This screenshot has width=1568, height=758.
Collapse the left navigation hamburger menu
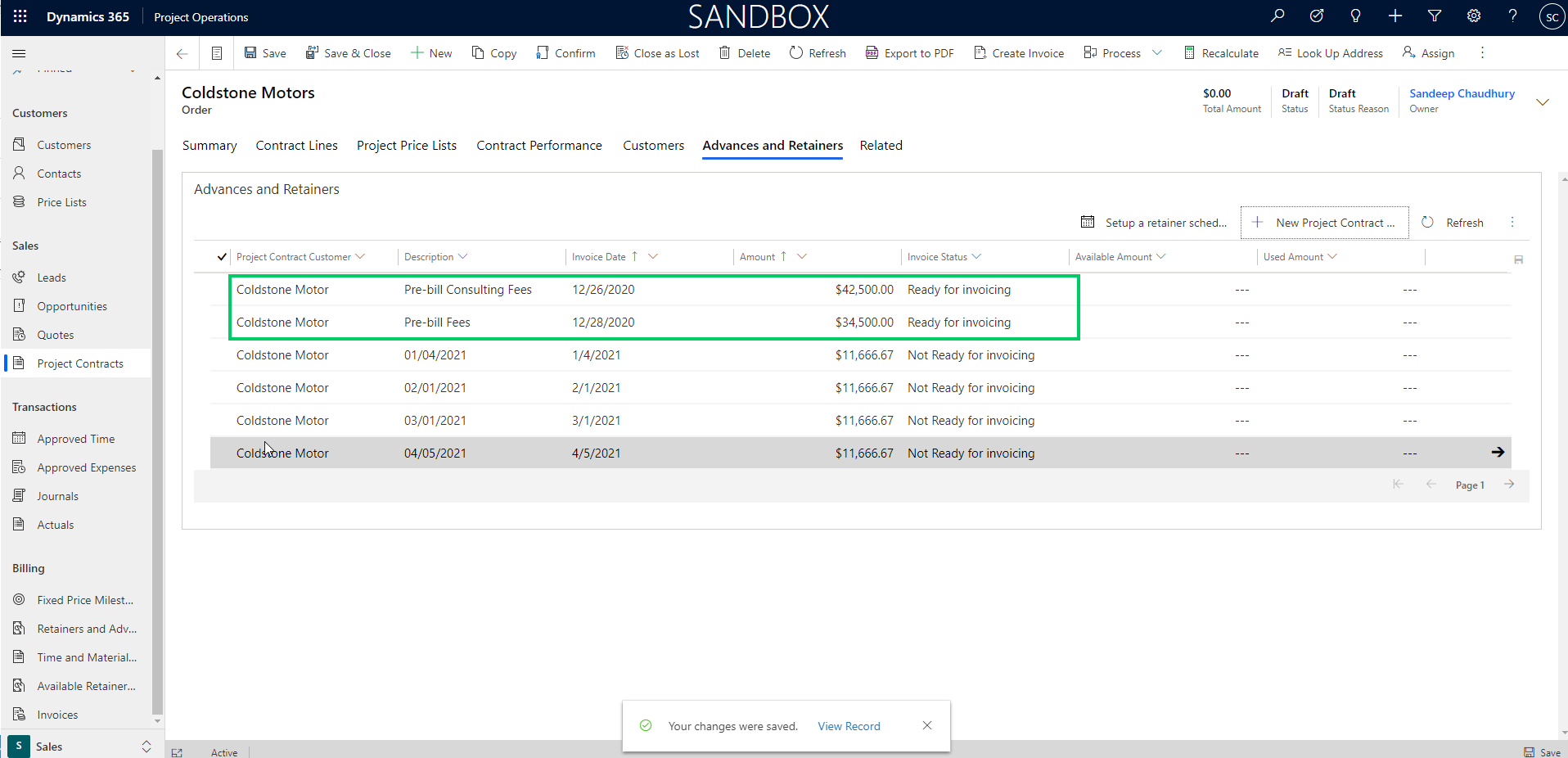coord(19,53)
